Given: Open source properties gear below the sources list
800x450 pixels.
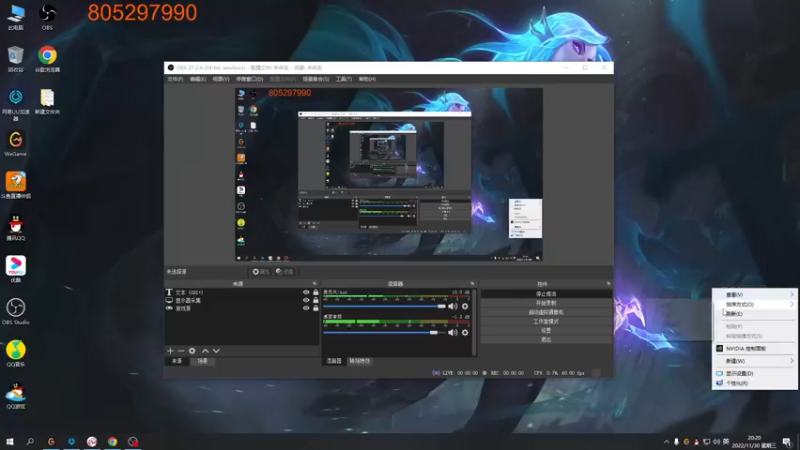Looking at the screenshot, I should [192, 351].
